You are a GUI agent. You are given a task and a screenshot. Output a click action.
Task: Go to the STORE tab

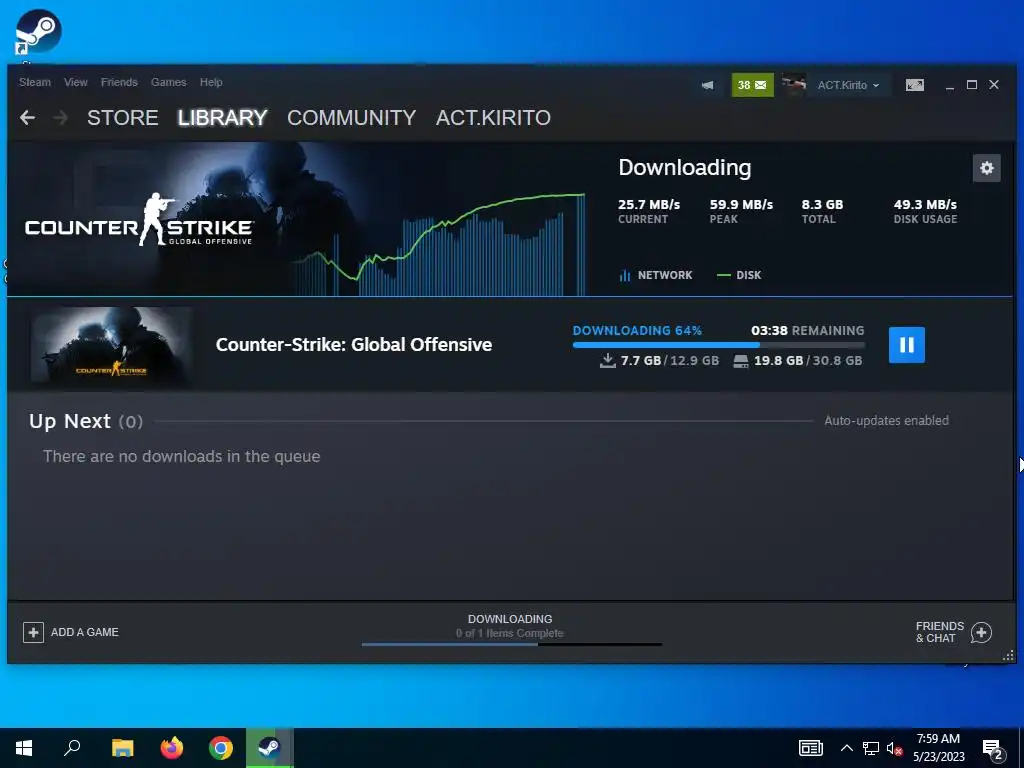(x=123, y=118)
